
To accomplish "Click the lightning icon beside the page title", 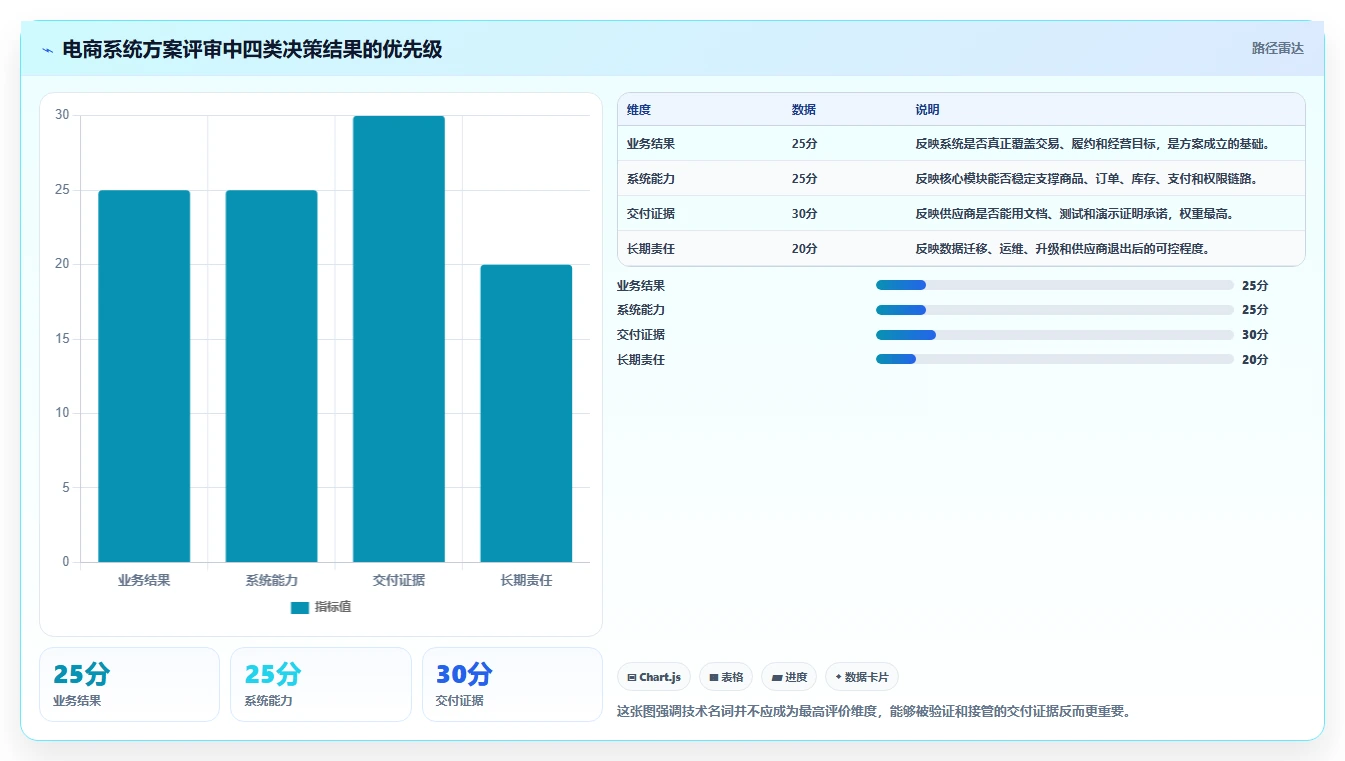I will (x=47, y=49).
